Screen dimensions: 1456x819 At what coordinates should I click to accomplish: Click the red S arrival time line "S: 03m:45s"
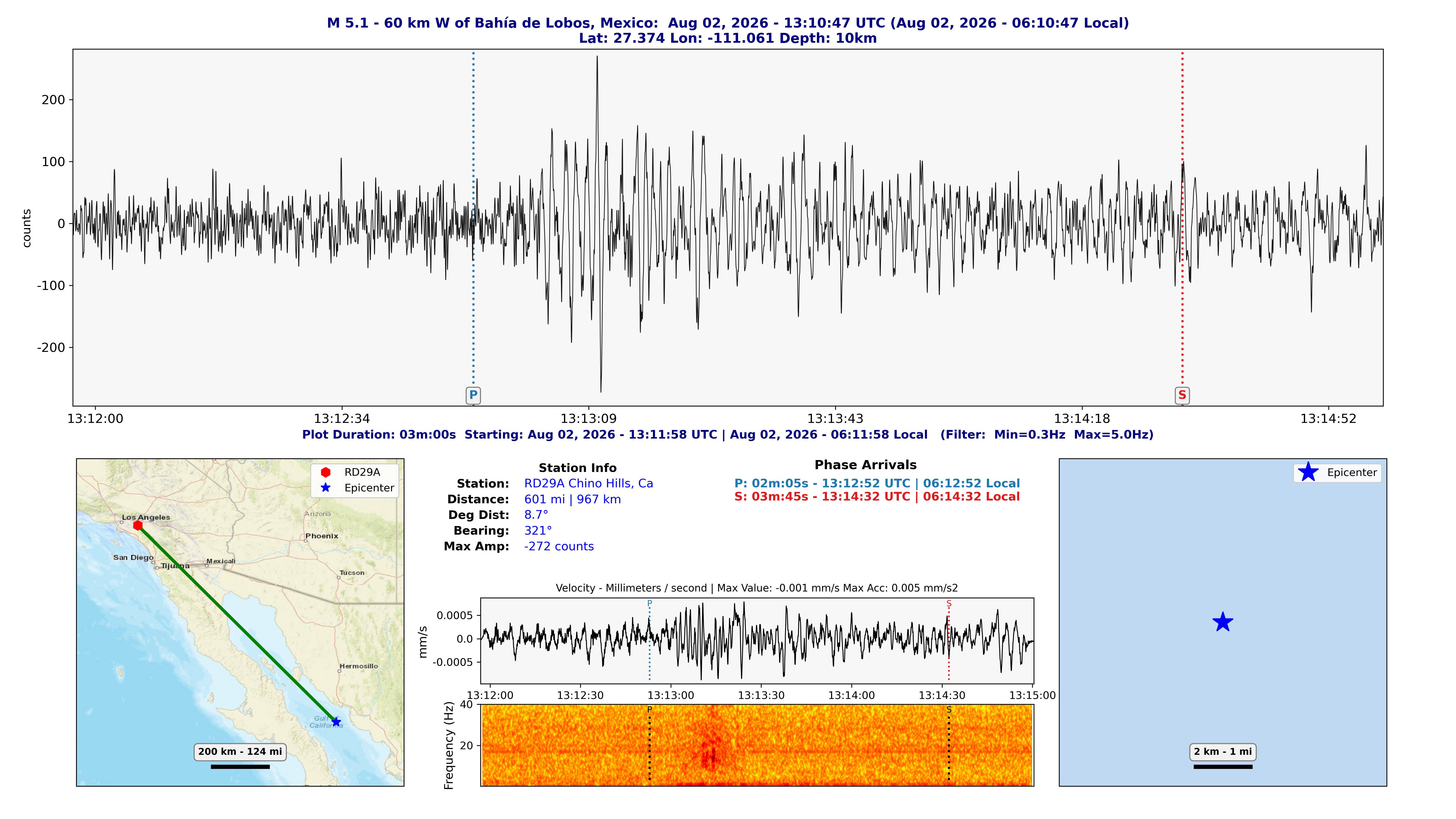coord(877,497)
